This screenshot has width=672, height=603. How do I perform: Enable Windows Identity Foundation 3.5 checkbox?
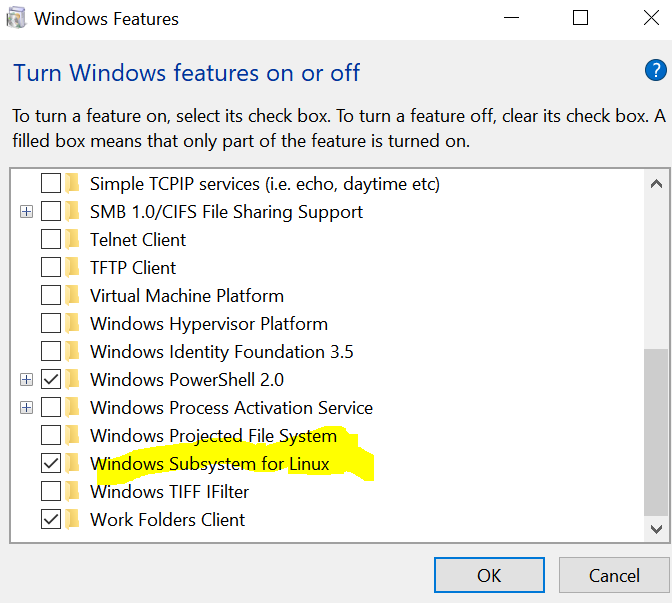[51, 351]
